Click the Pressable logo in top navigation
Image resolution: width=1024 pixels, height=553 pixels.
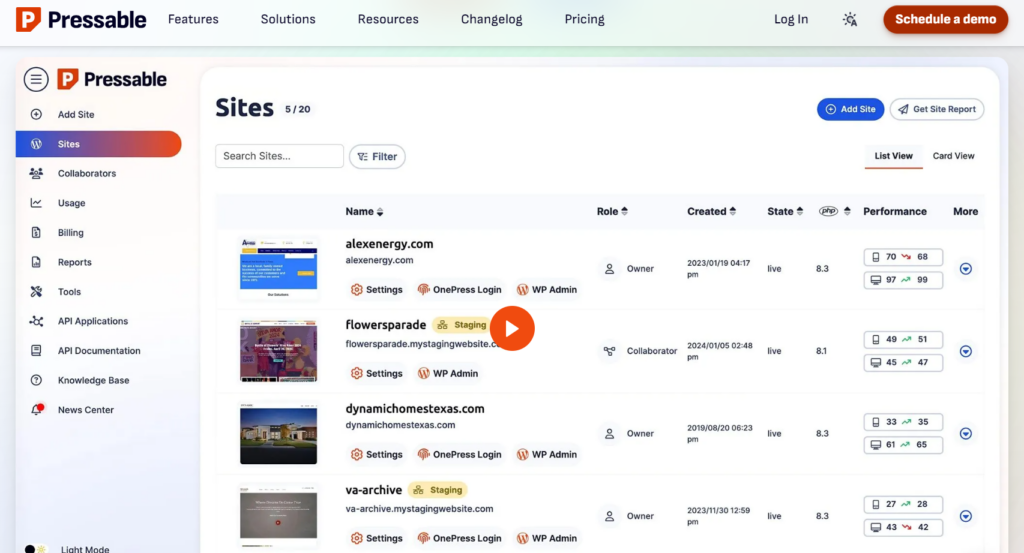click(81, 20)
